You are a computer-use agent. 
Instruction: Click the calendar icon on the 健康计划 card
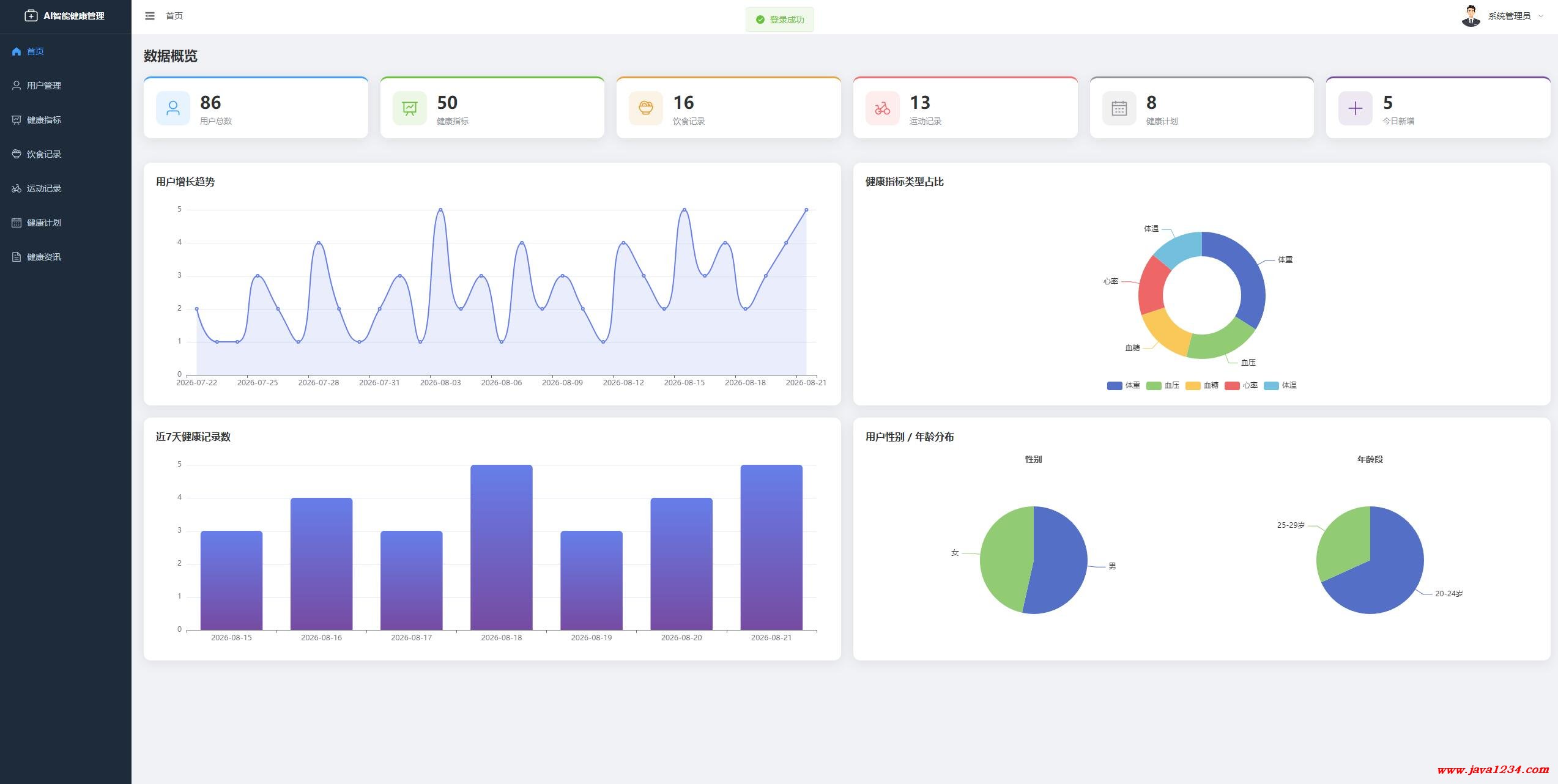[1119, 108]
